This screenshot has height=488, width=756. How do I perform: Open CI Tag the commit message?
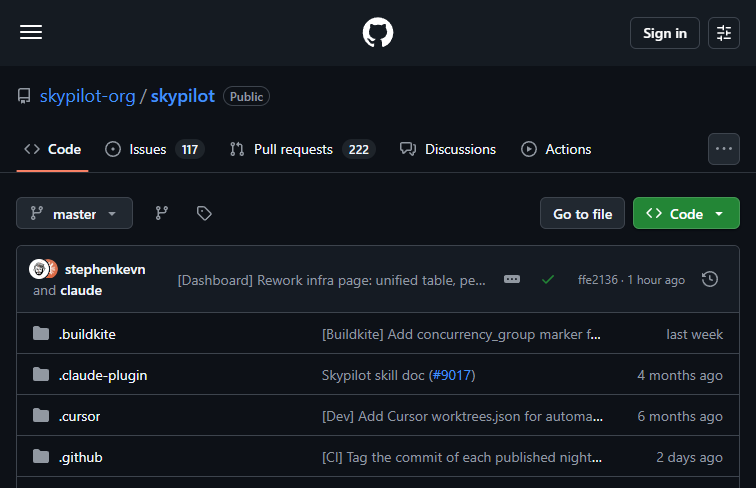click(x=461, y=457)
